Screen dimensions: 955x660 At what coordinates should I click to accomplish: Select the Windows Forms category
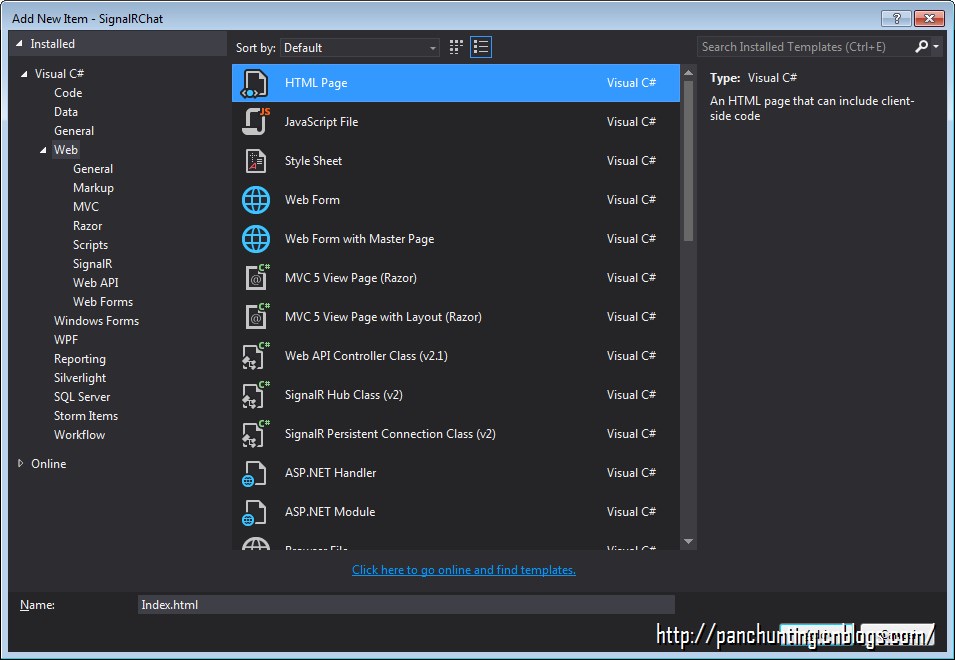(96, 320)
